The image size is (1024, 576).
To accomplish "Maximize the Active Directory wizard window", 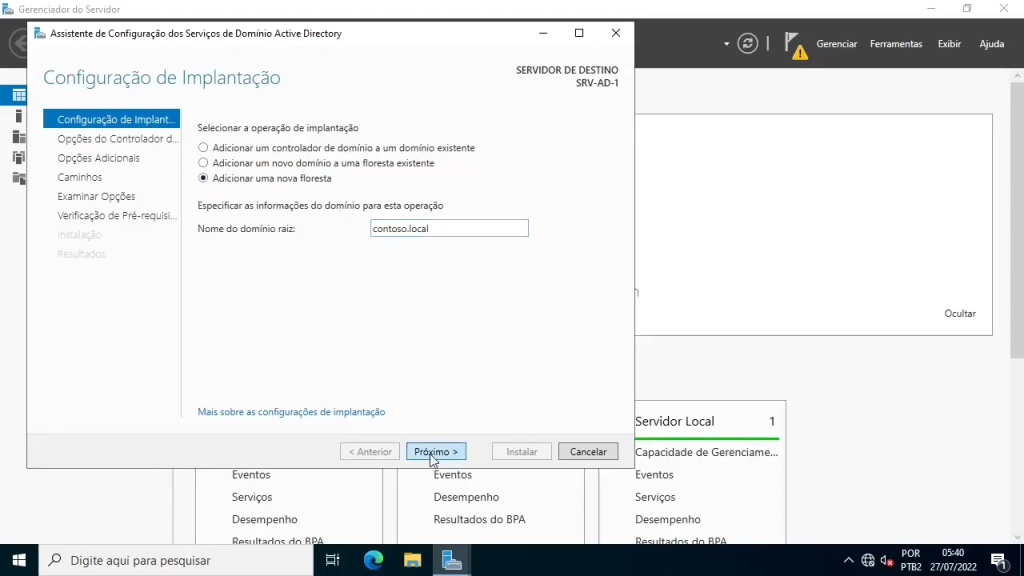I will pos(579,33).
